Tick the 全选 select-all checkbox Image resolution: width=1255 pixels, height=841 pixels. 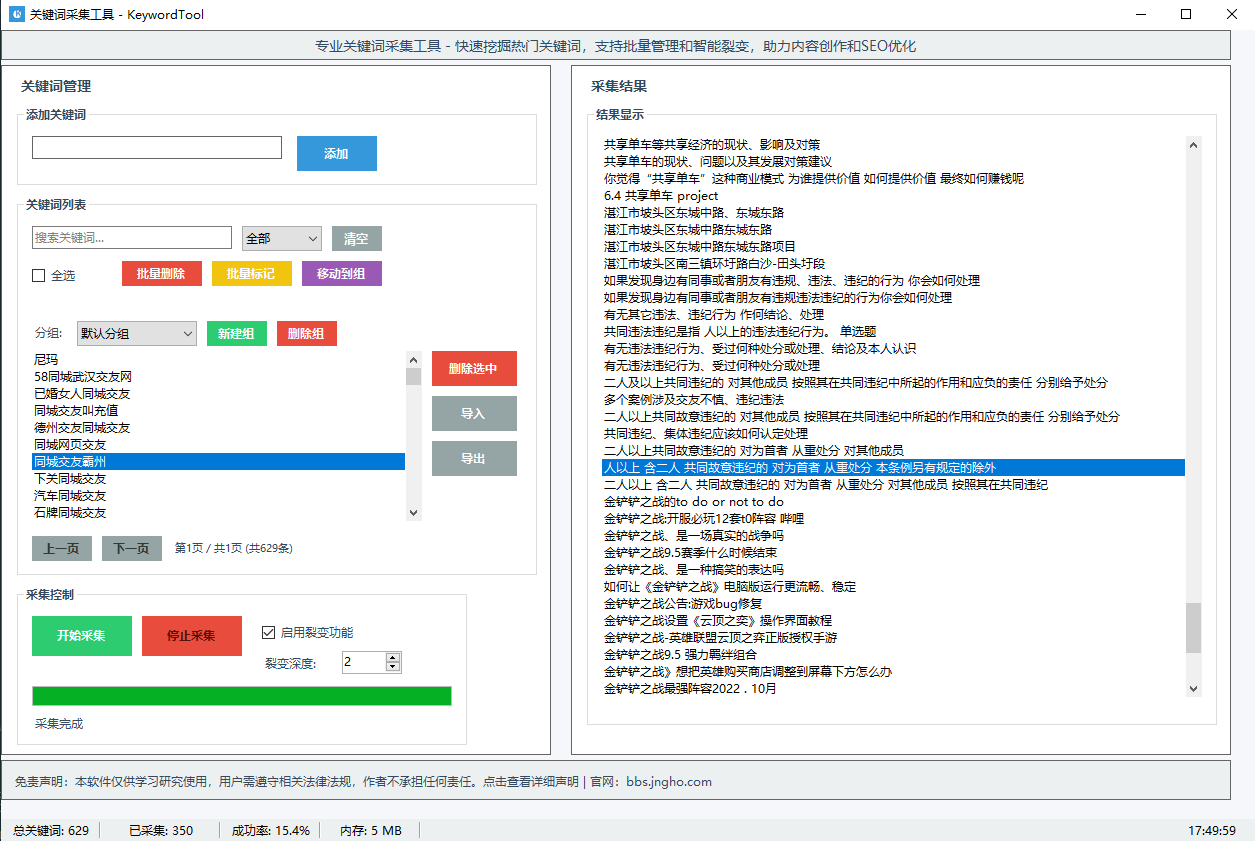(39, 276)
